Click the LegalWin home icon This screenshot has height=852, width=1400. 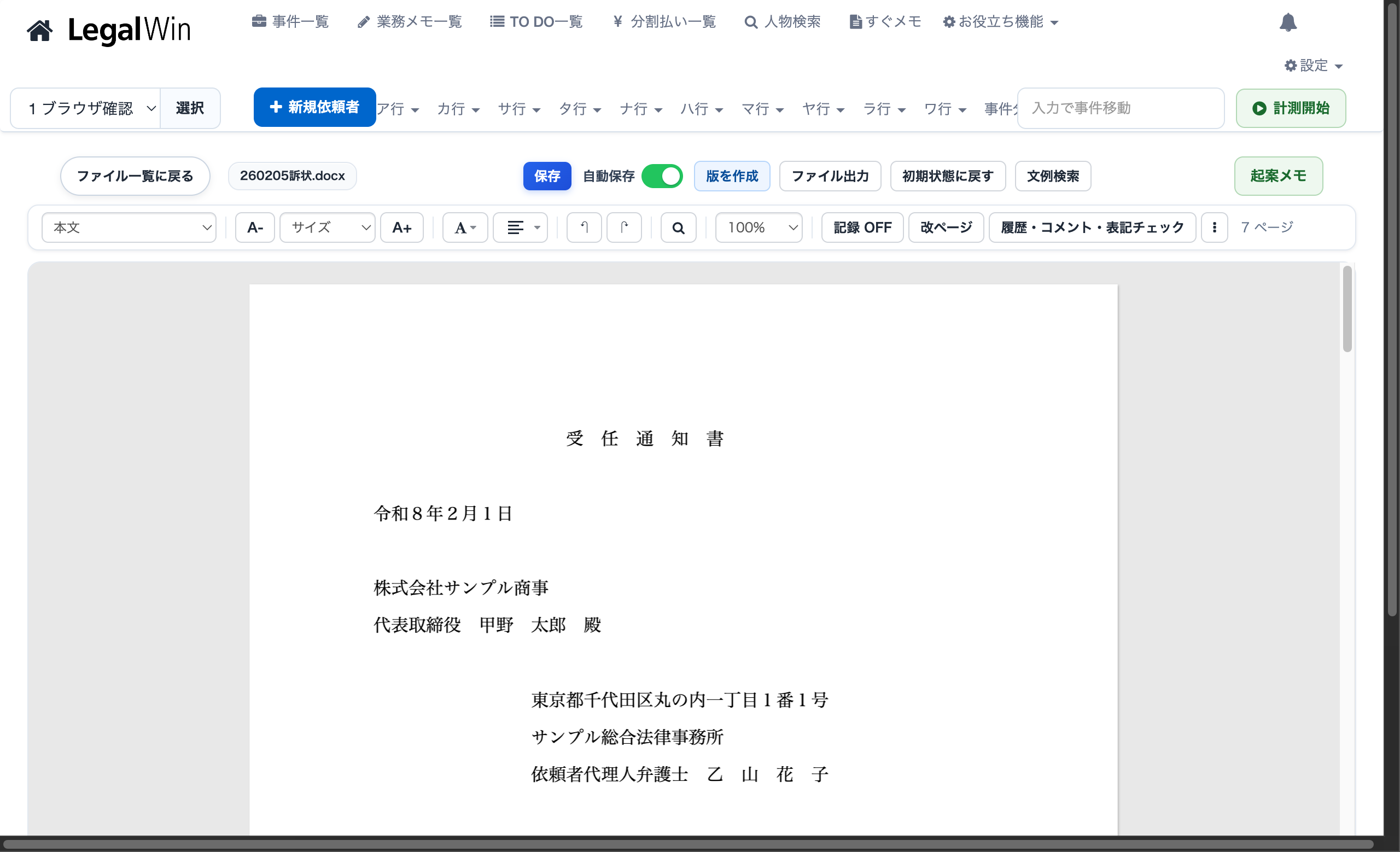coord(40,30)
